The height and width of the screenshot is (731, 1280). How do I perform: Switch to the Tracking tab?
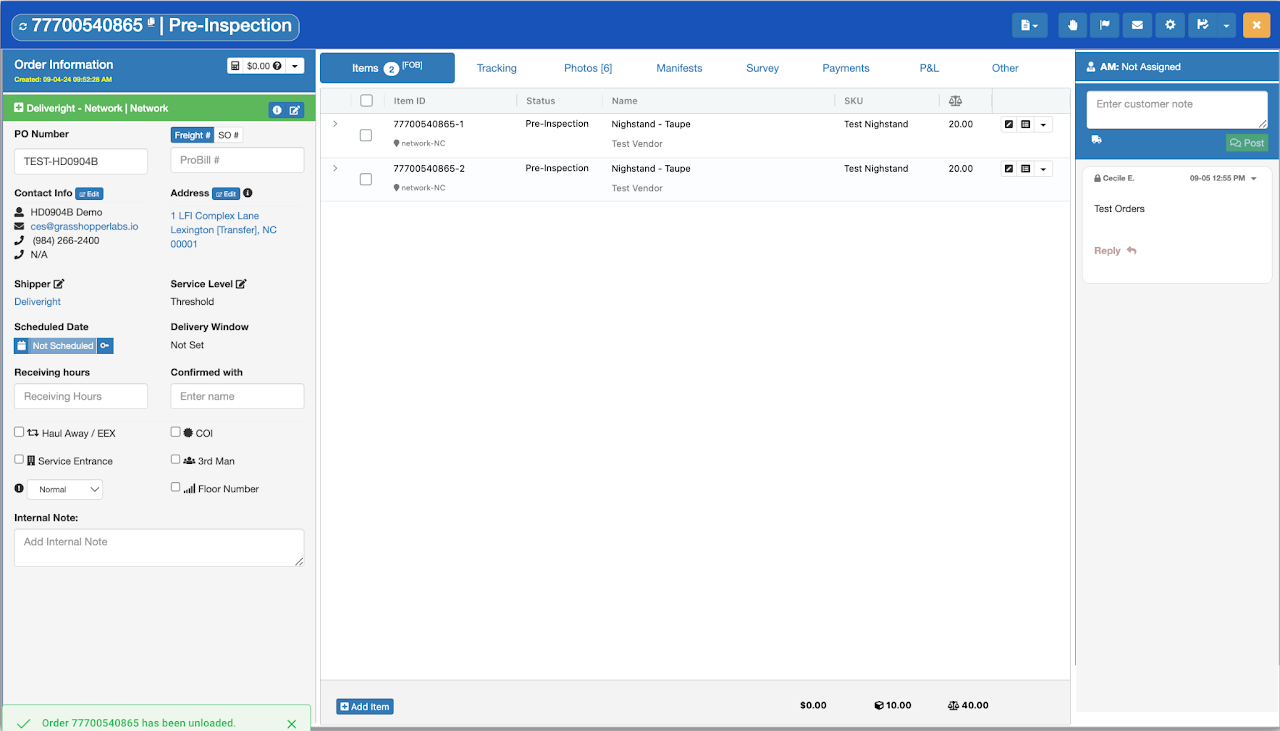(x=497, y=68)
